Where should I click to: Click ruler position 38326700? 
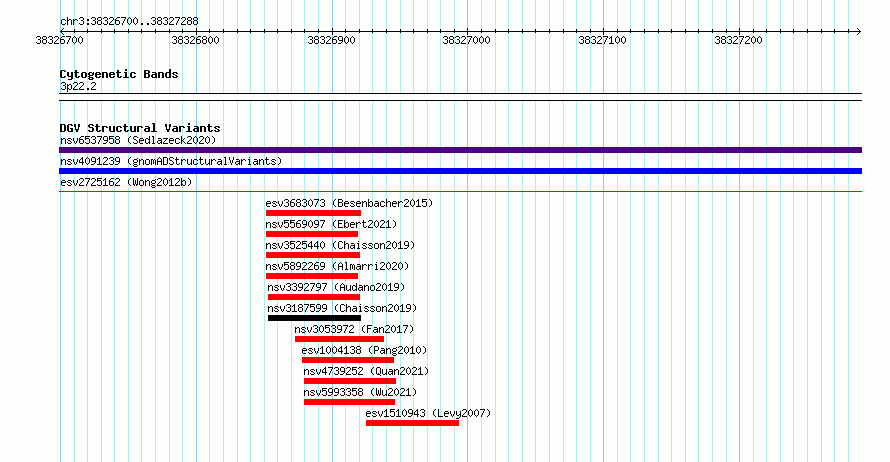(x=59, y=40)
